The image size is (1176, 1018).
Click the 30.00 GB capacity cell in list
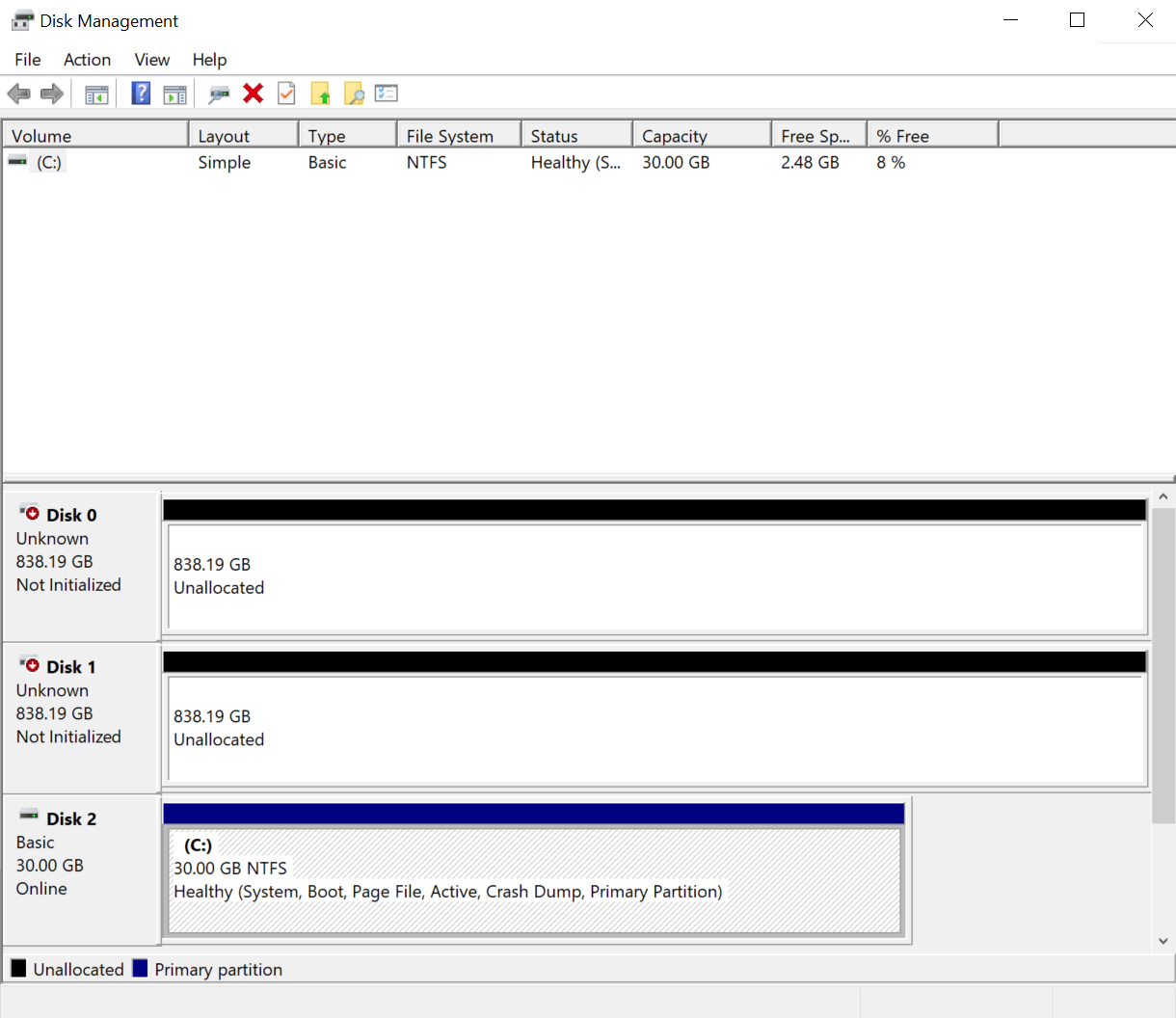pyautogui.click(x=676, y=162)
